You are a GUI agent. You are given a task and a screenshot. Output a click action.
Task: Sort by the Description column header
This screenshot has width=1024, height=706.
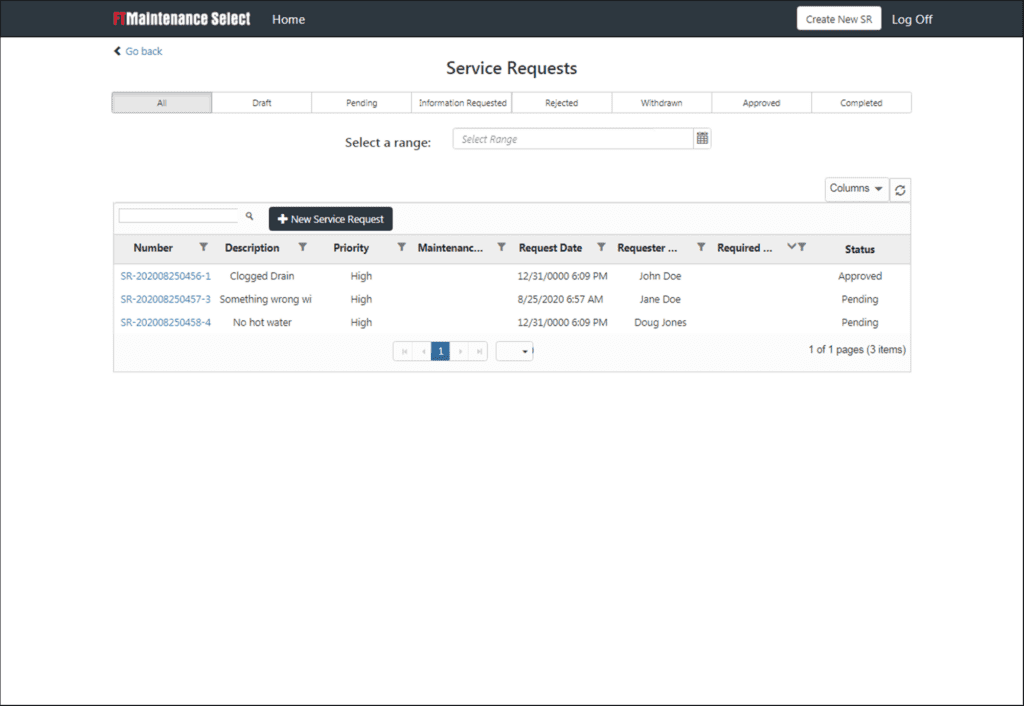click(x=252, y=248)
